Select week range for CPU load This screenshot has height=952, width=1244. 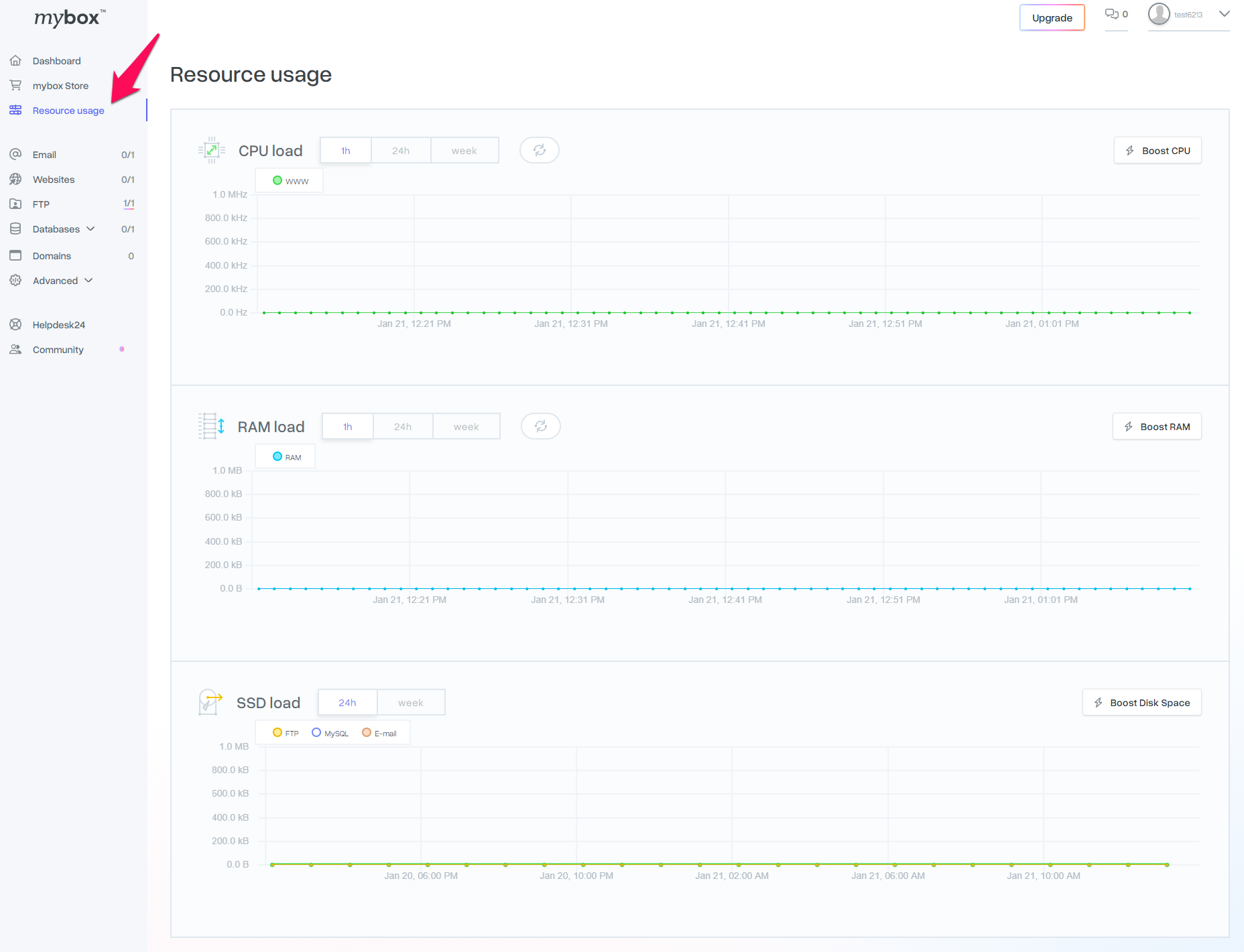[x=464, y=150]
